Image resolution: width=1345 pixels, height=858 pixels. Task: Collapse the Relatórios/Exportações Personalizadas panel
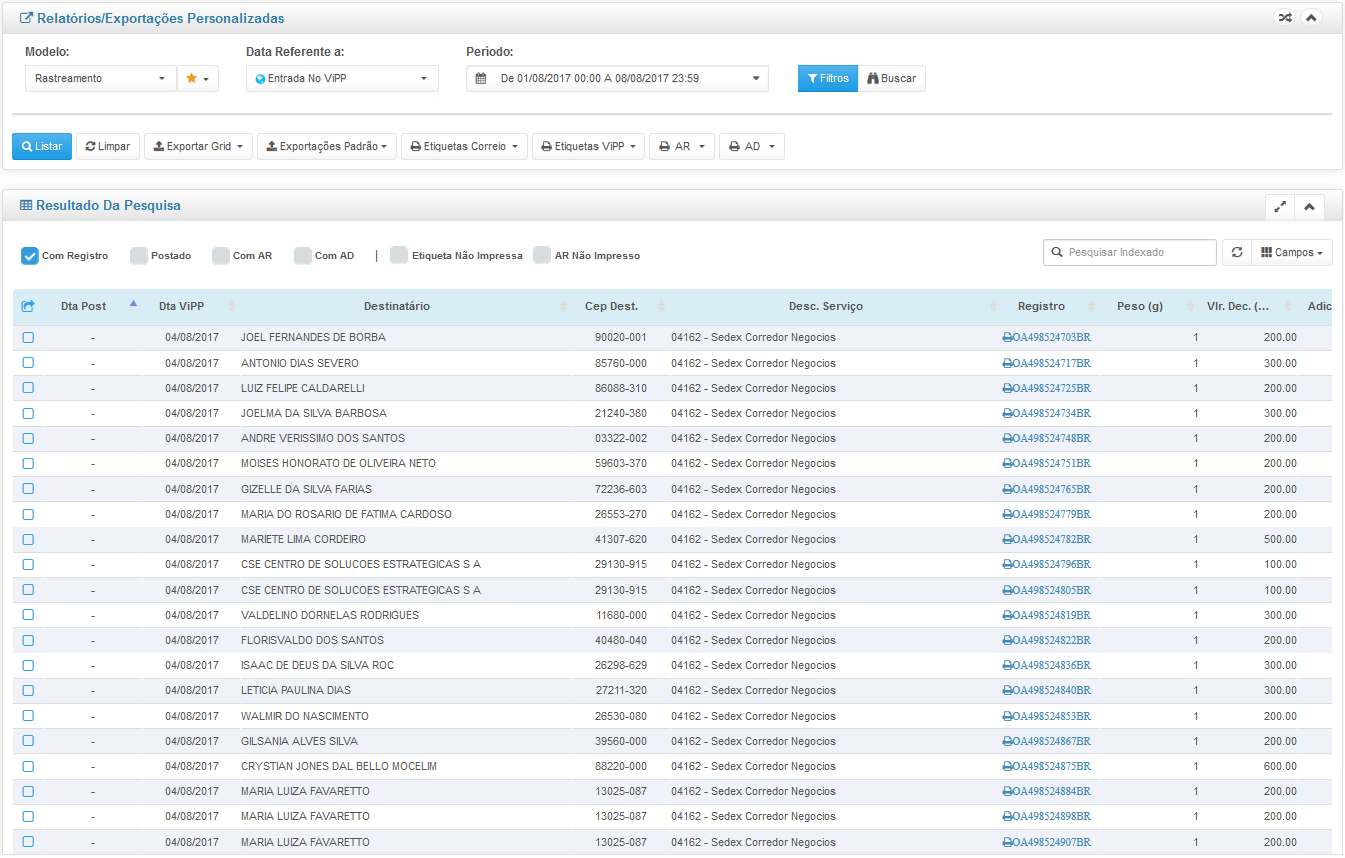pyautogui.click(x=1311, y=18)
